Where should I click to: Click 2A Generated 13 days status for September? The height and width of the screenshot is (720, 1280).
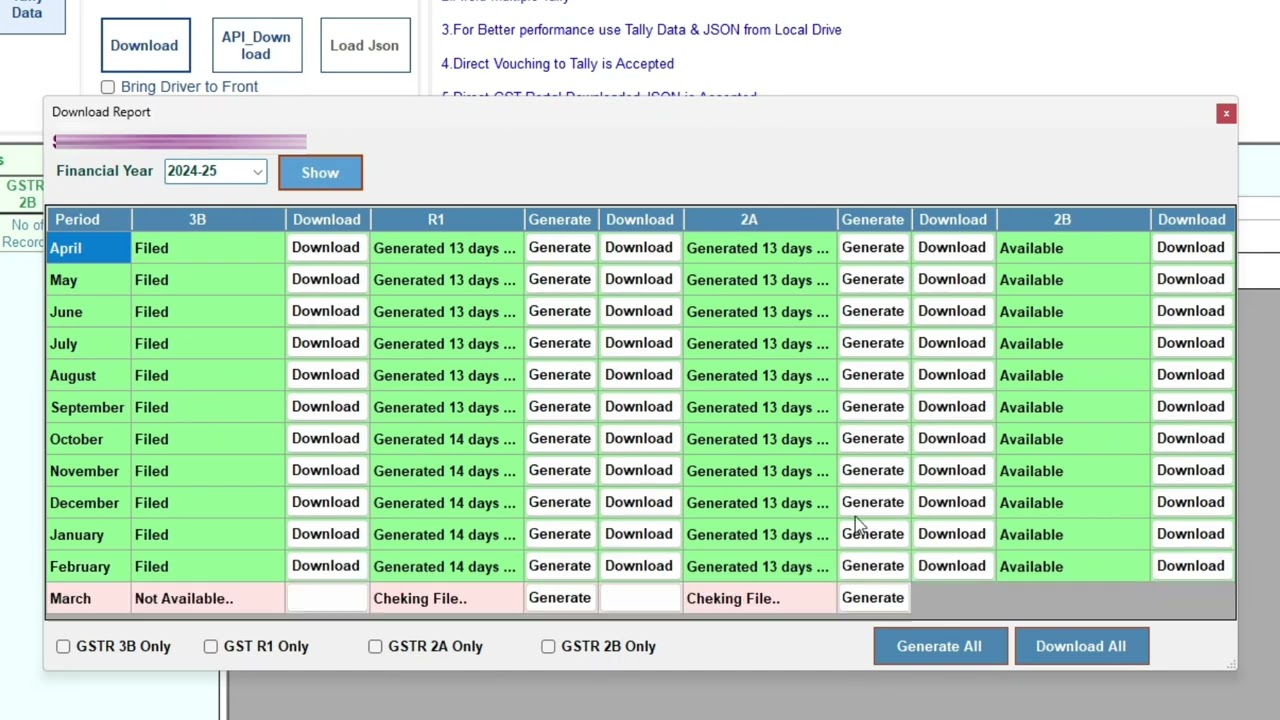758,407
